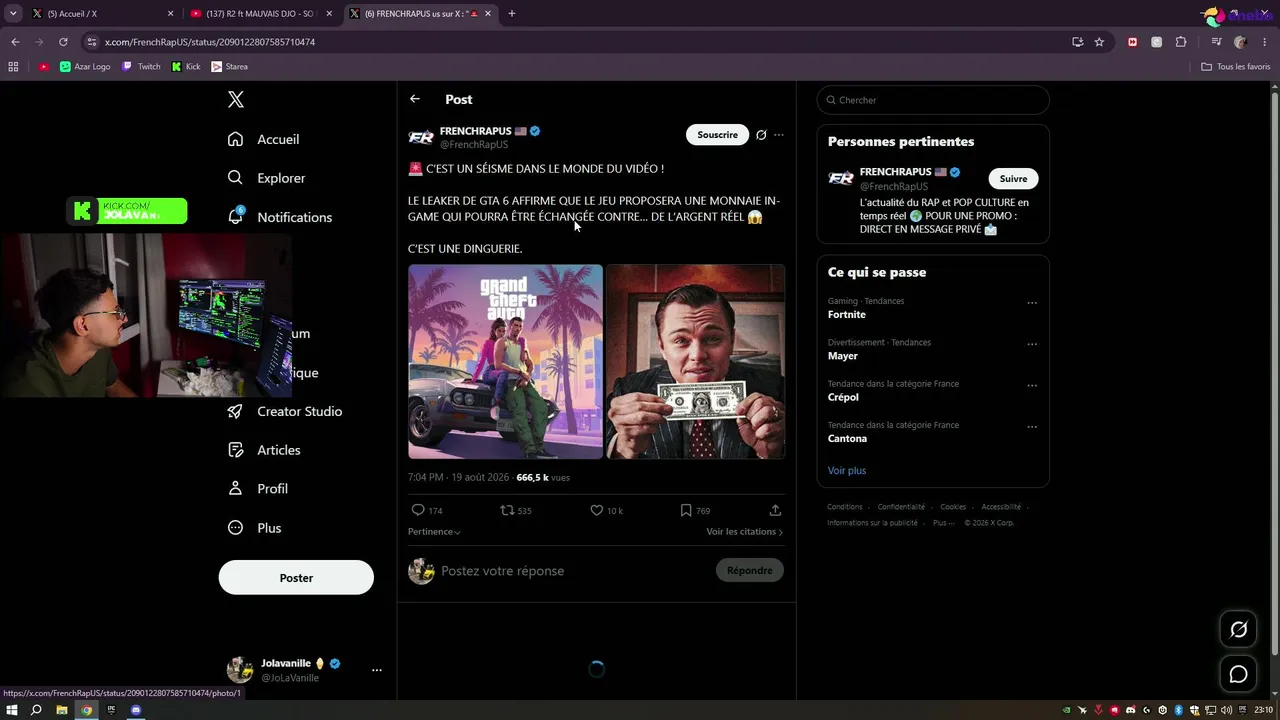Switch to the R2 ft MAUVAIS DJO tab
The image size is (1280, 720).
tap(262, 14)
